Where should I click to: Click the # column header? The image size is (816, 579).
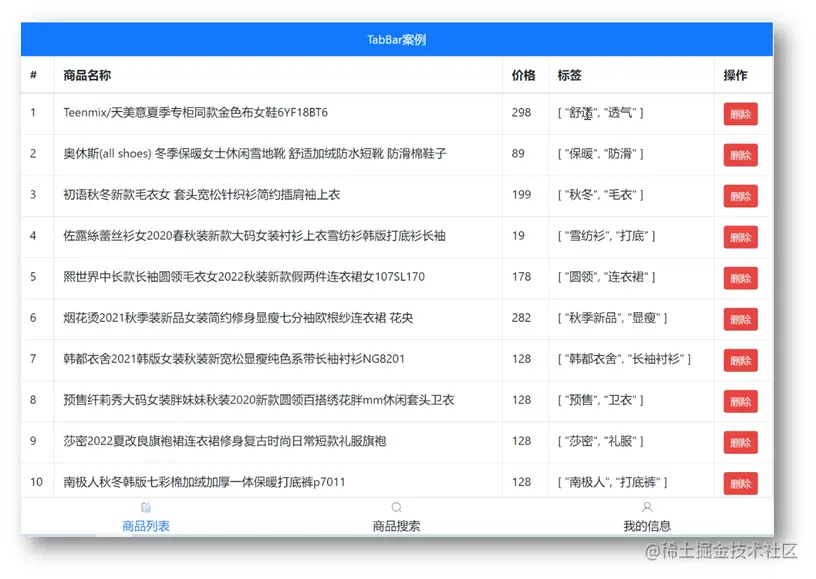33,75
